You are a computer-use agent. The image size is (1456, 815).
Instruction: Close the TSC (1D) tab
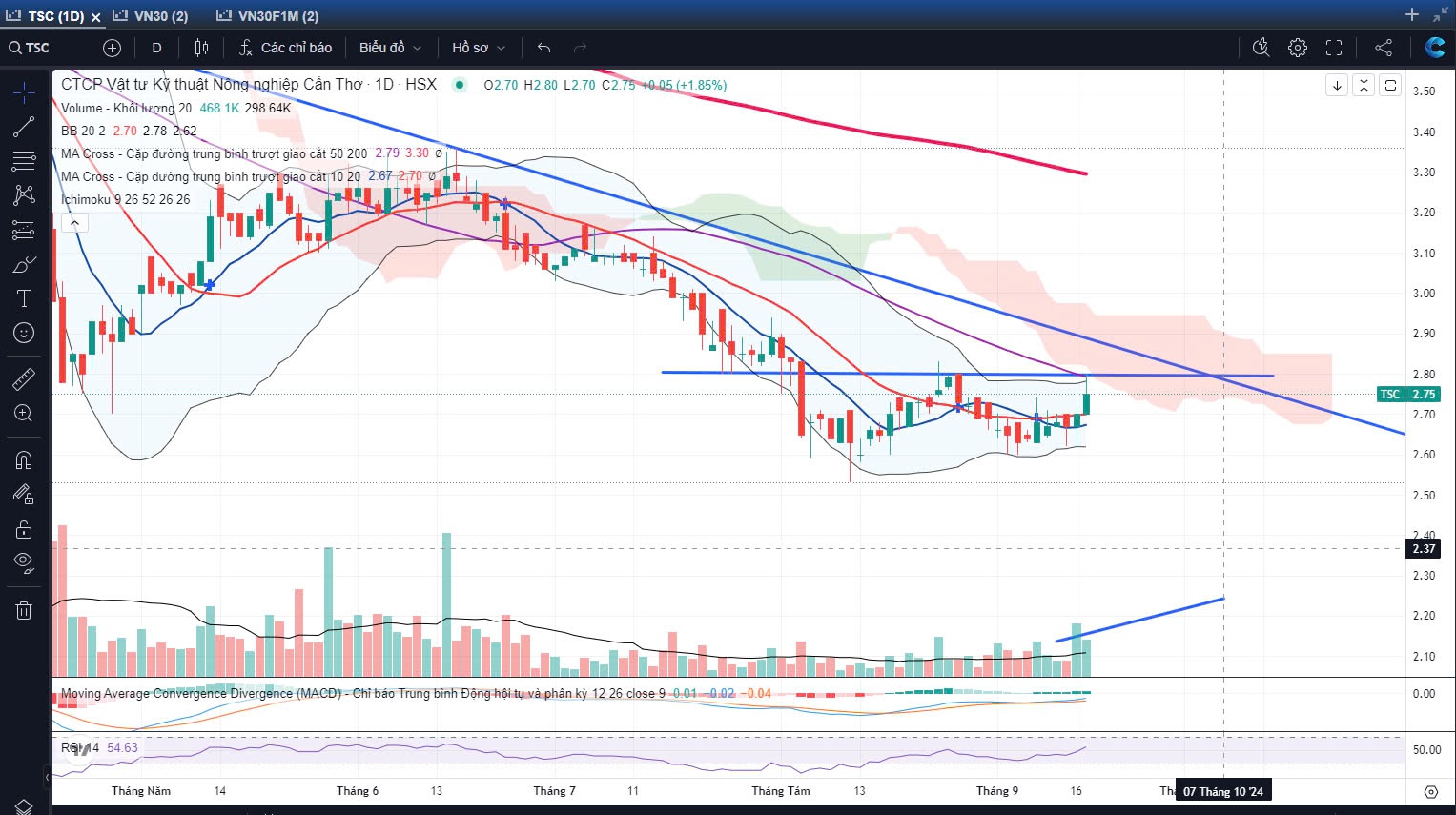pyautogui.click(x=95, y=17)
